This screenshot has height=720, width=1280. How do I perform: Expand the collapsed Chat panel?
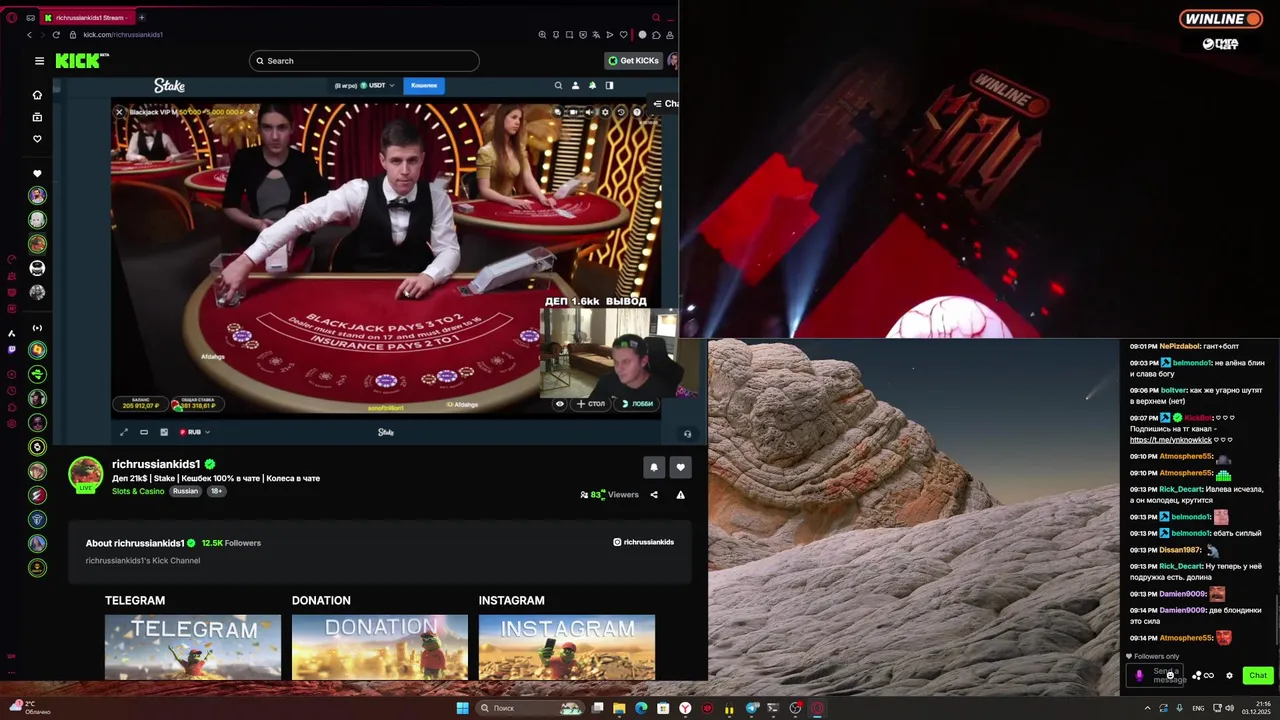[x=665, y=103]
